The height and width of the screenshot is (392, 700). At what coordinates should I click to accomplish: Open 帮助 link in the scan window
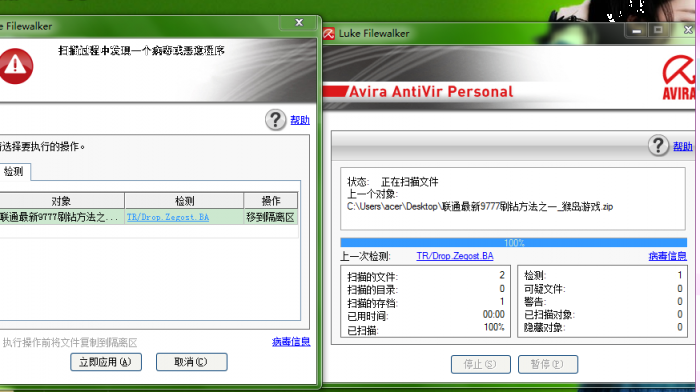pos(683,146)
